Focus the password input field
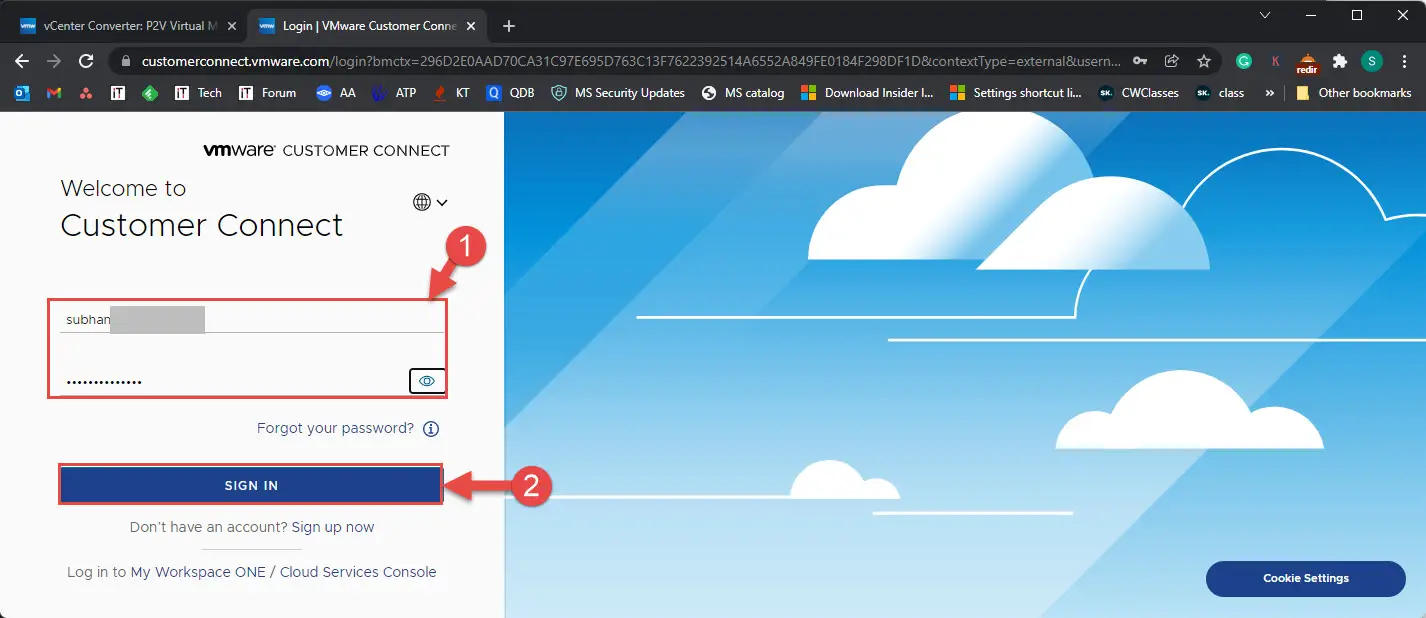Screen dimensions: 1426x618 233,381
